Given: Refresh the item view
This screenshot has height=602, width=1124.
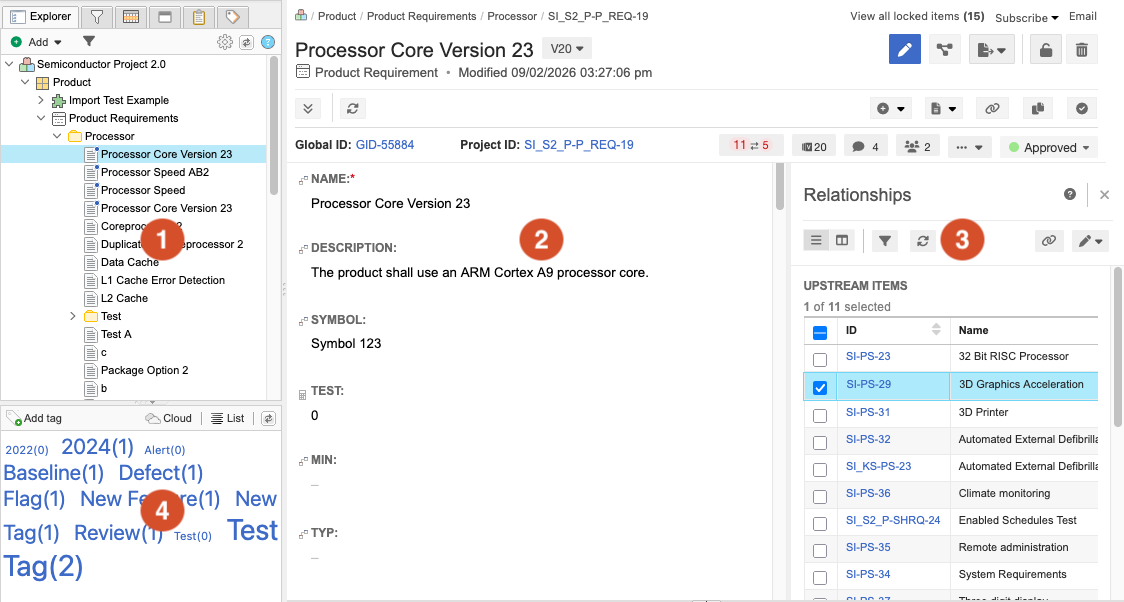Looking at the screenshot, I should (353, 108).
